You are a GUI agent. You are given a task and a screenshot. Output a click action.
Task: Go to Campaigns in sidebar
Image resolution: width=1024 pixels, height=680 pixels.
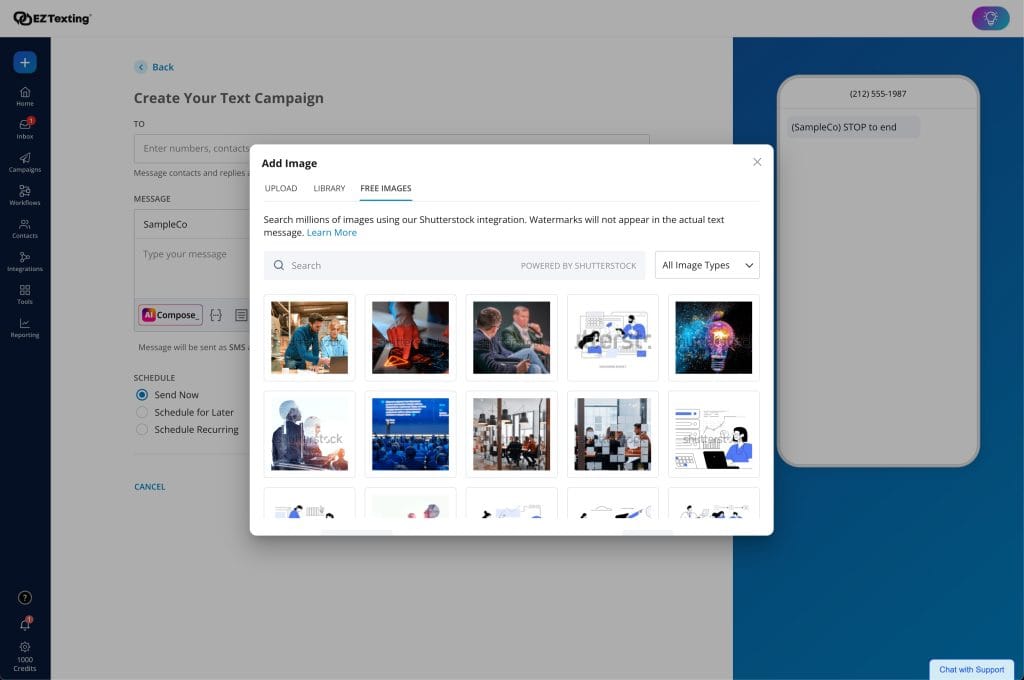tap(25, 161)
